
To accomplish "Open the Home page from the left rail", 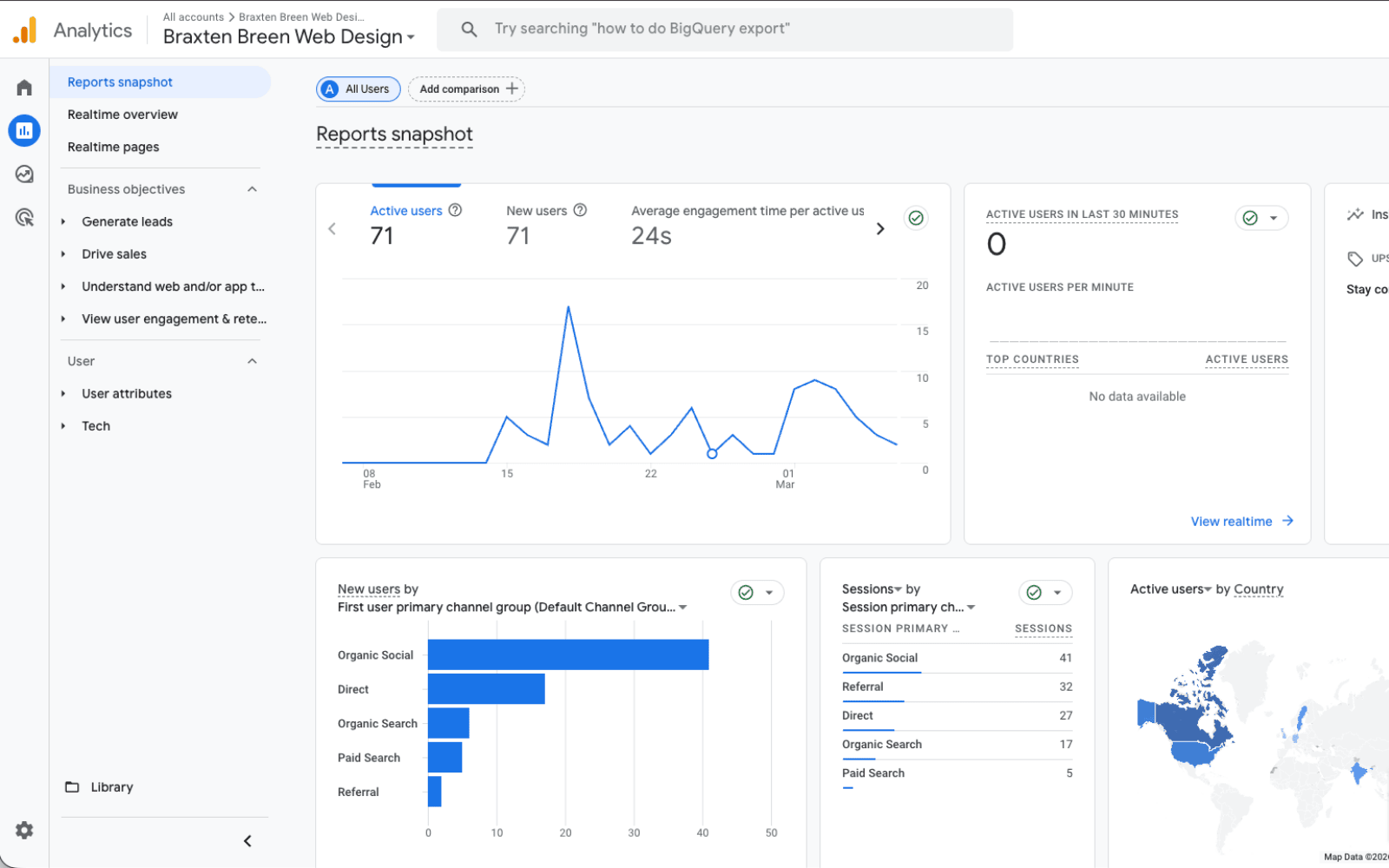I will pyautogui.click(x=23, y=86).
